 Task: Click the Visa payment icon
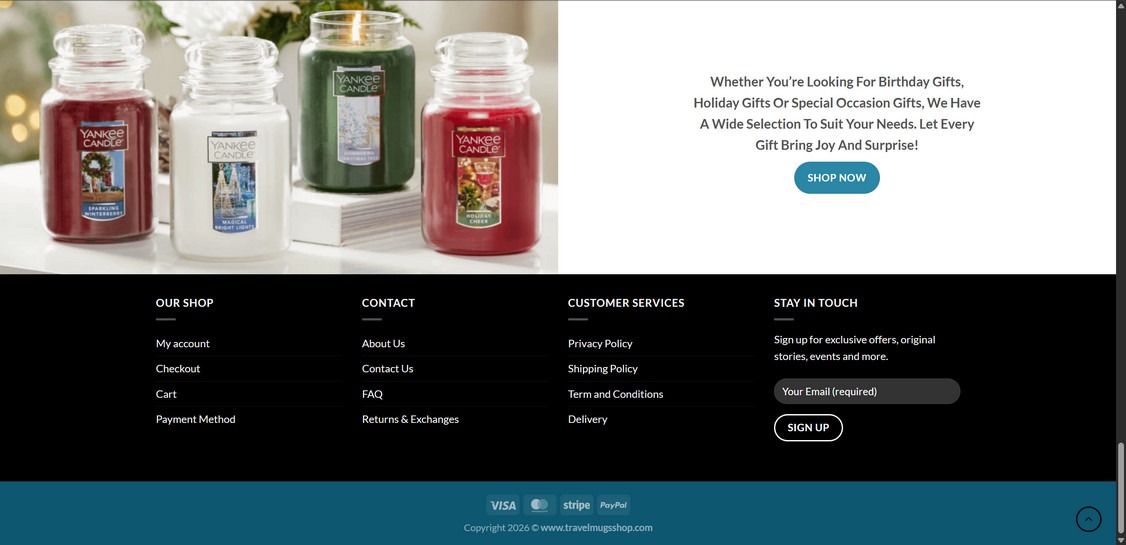pyautogui.click(x=503, y=505)
